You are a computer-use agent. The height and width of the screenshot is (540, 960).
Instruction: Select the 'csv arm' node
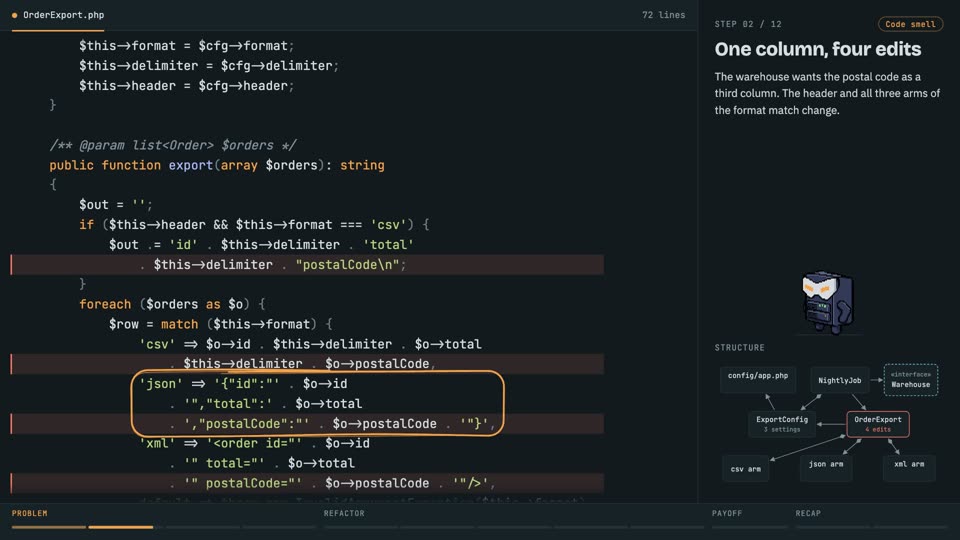[745, 469]
